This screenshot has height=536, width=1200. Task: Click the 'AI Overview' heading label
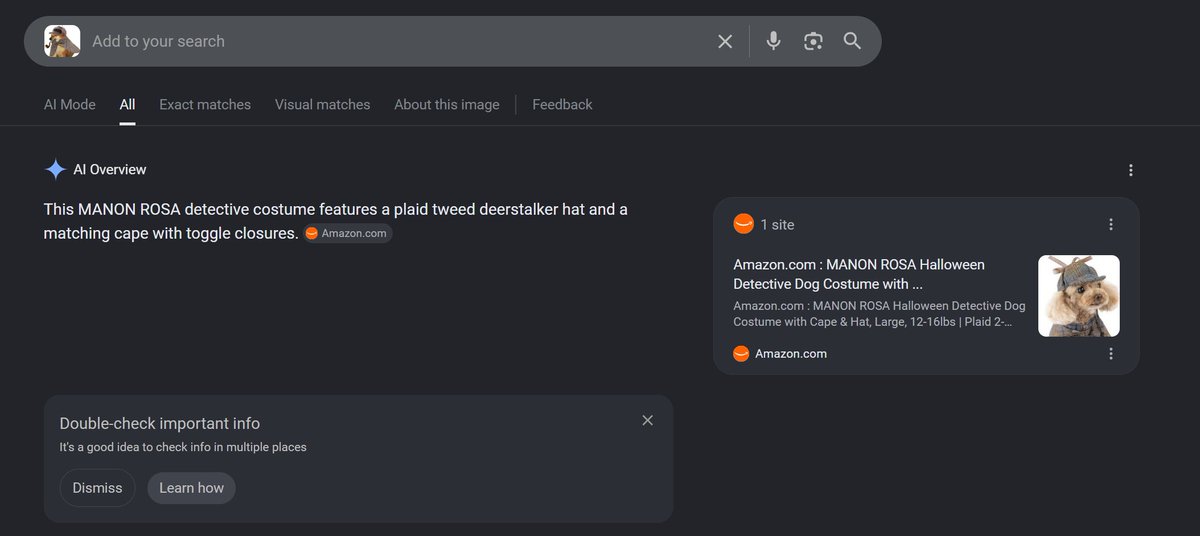[110, 170]
